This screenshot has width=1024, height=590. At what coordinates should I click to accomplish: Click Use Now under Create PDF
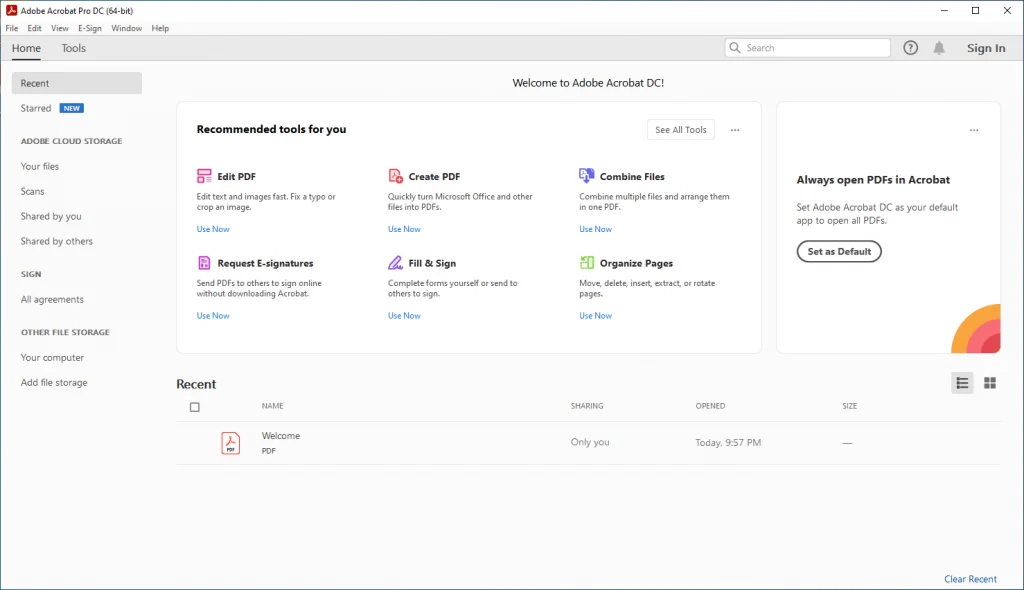(404, 229)
